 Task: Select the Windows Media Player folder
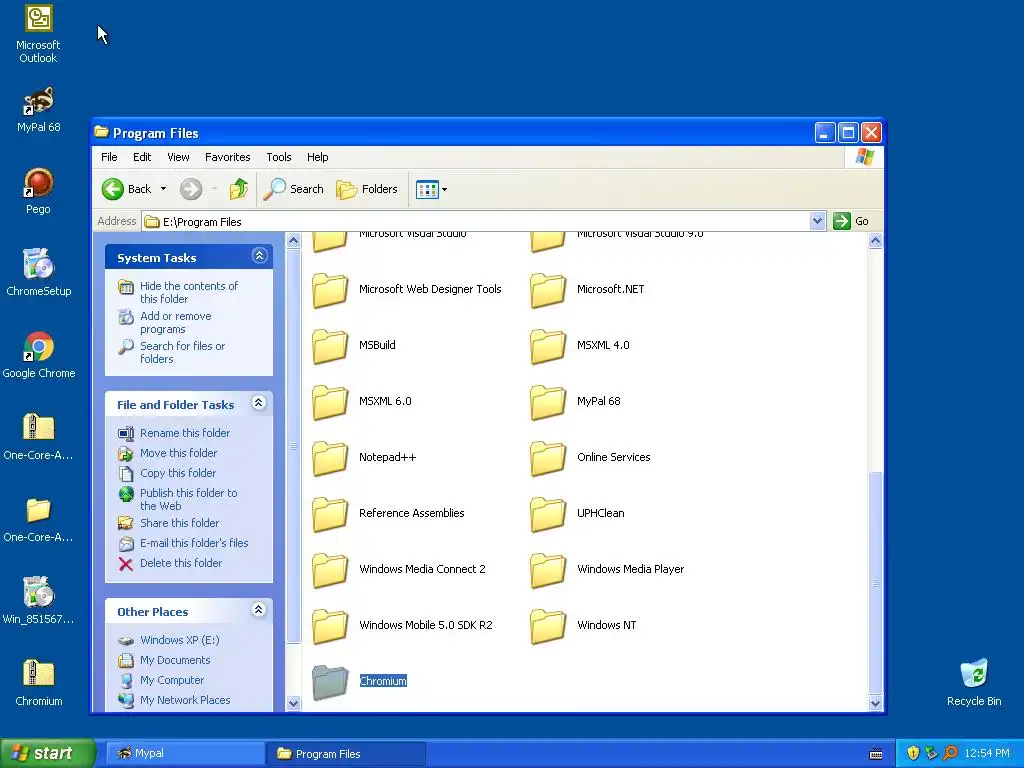pos(548,570)
